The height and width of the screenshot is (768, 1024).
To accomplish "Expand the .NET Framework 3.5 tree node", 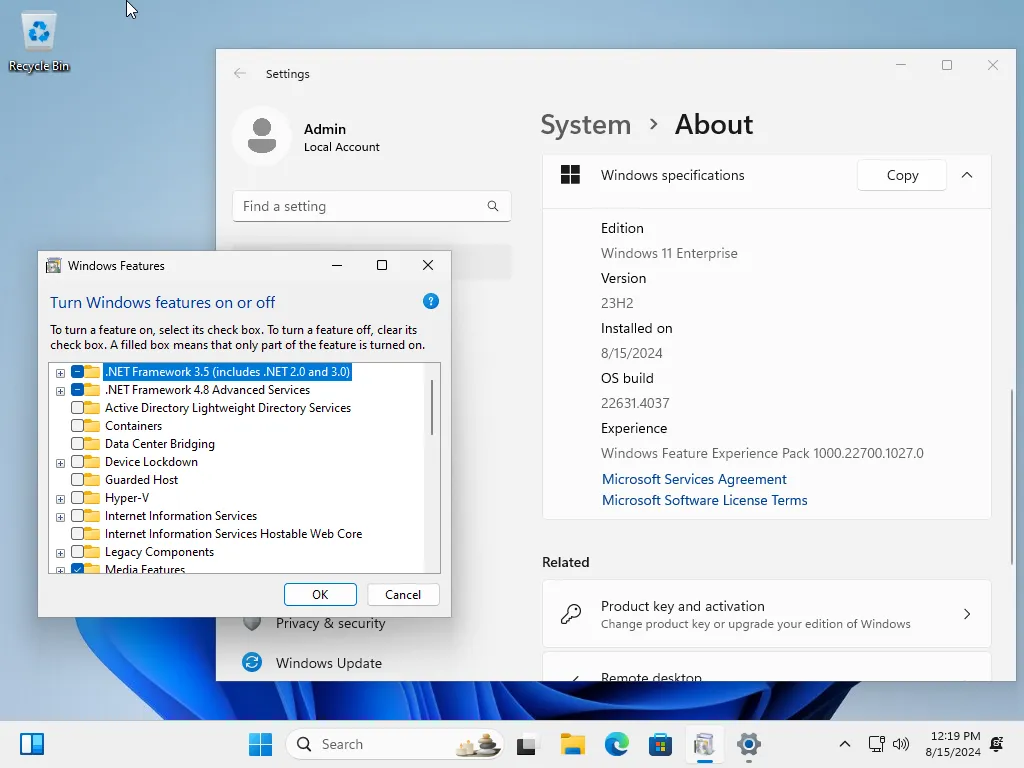I will (x=60, y=373).
